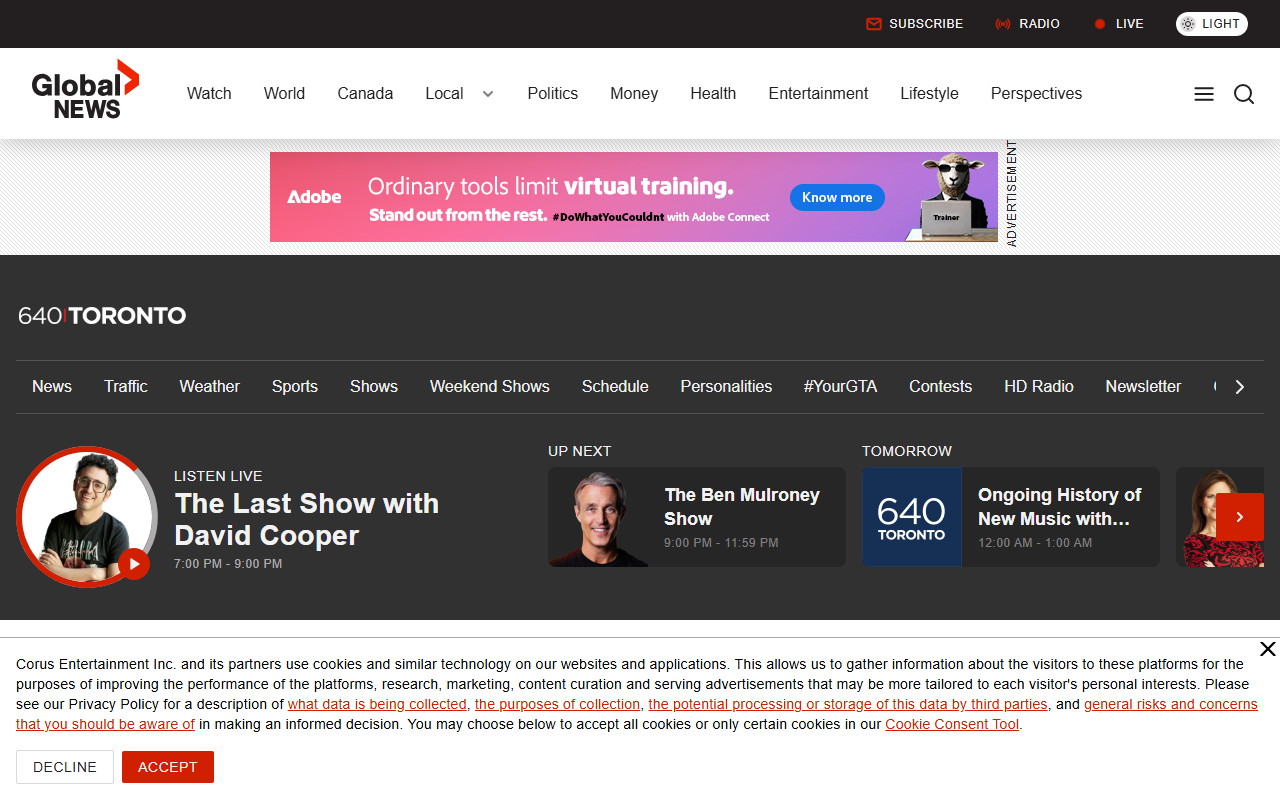Click '7:00 PM - 9:00 PM' show time

pos(228,564)
